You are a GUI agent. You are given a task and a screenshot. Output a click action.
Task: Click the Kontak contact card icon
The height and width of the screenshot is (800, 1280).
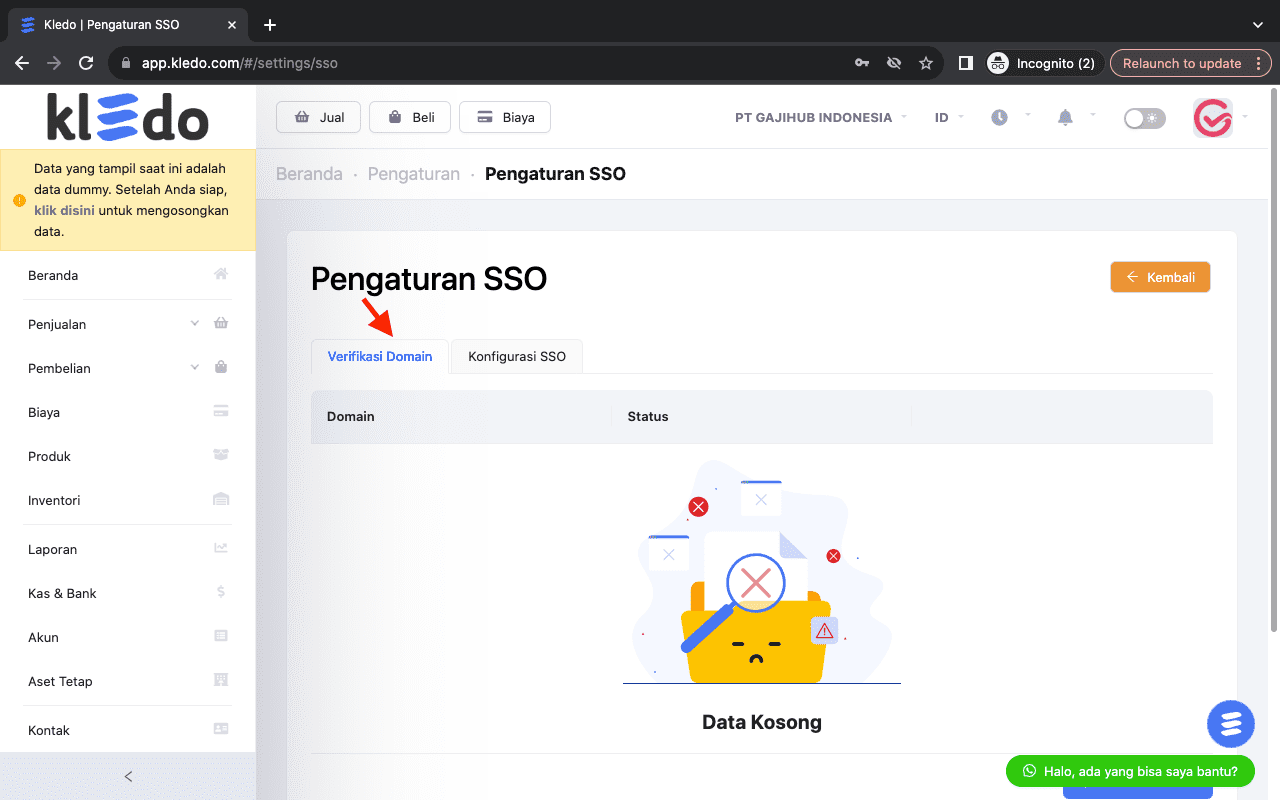220,728
